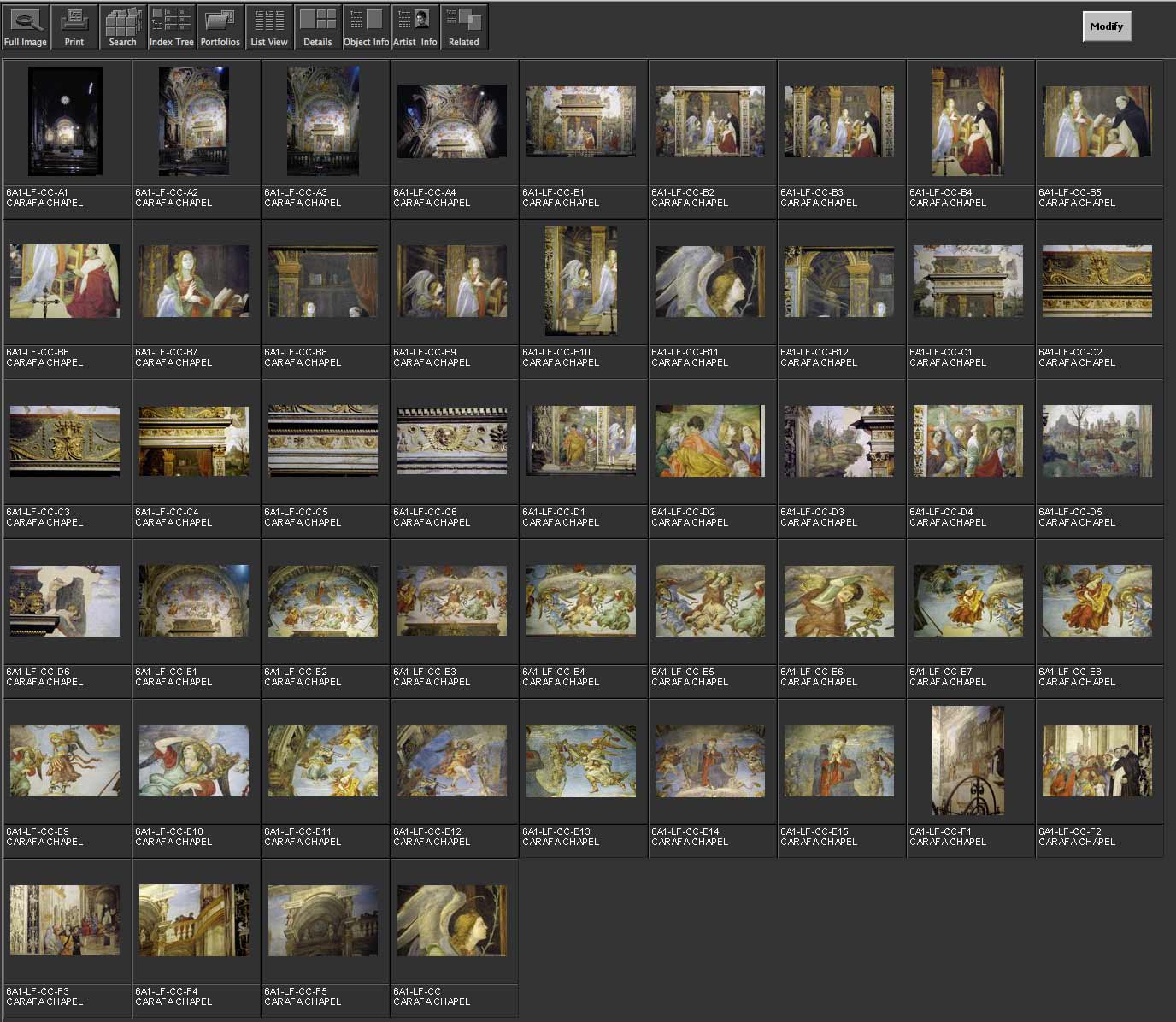Select angel thumbnail 6A1-LF-CC-B11
The image size is (1176, 1022).
pos(710,281)
